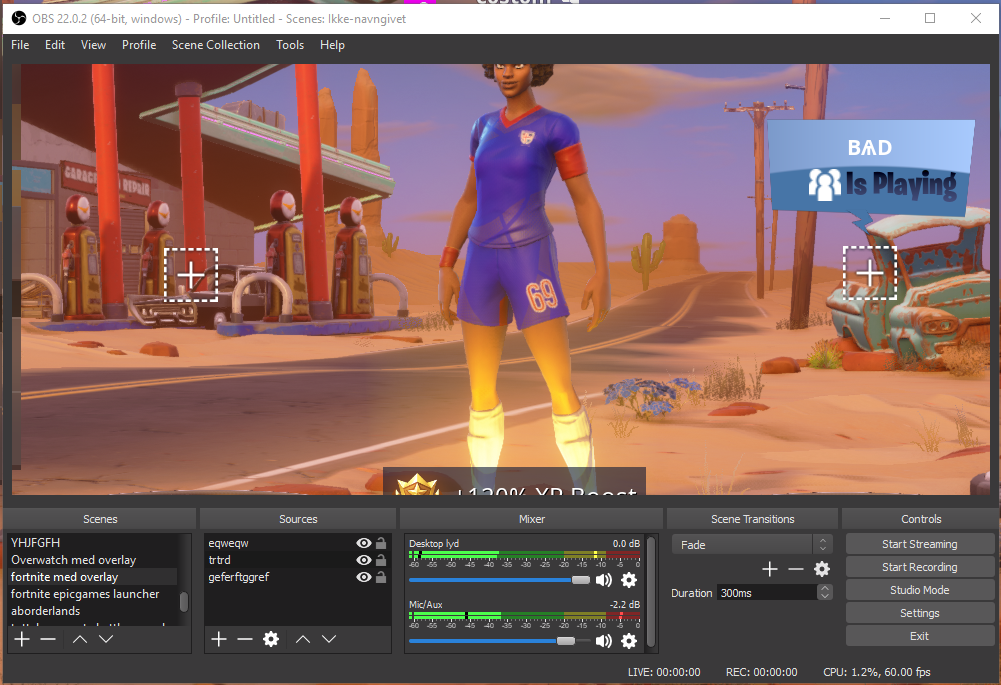Move selected source up with arrow
Viewport: 1001px width, 685px height.
click(303, 639)
